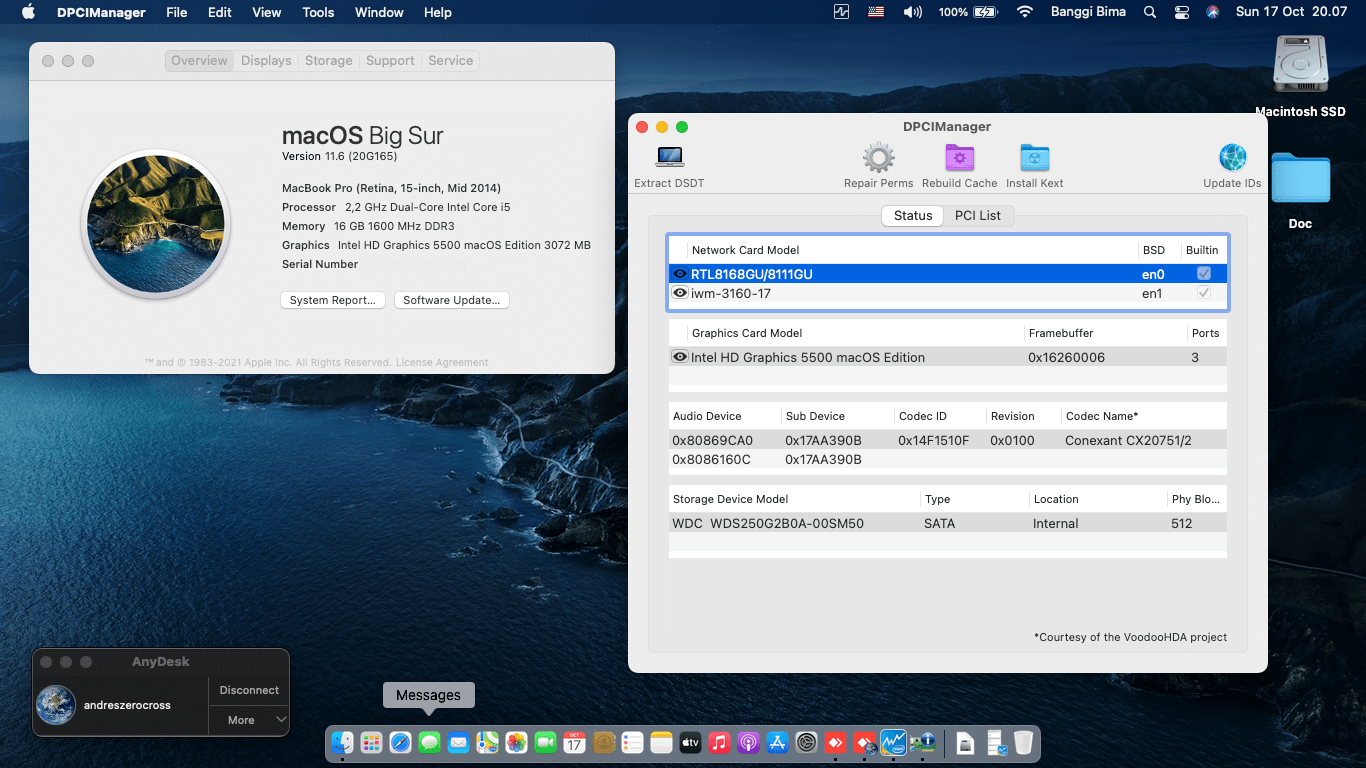This screenshot has height=768, width=1366.
Task: Open the input source flag menu
Action: pos(876,12)
